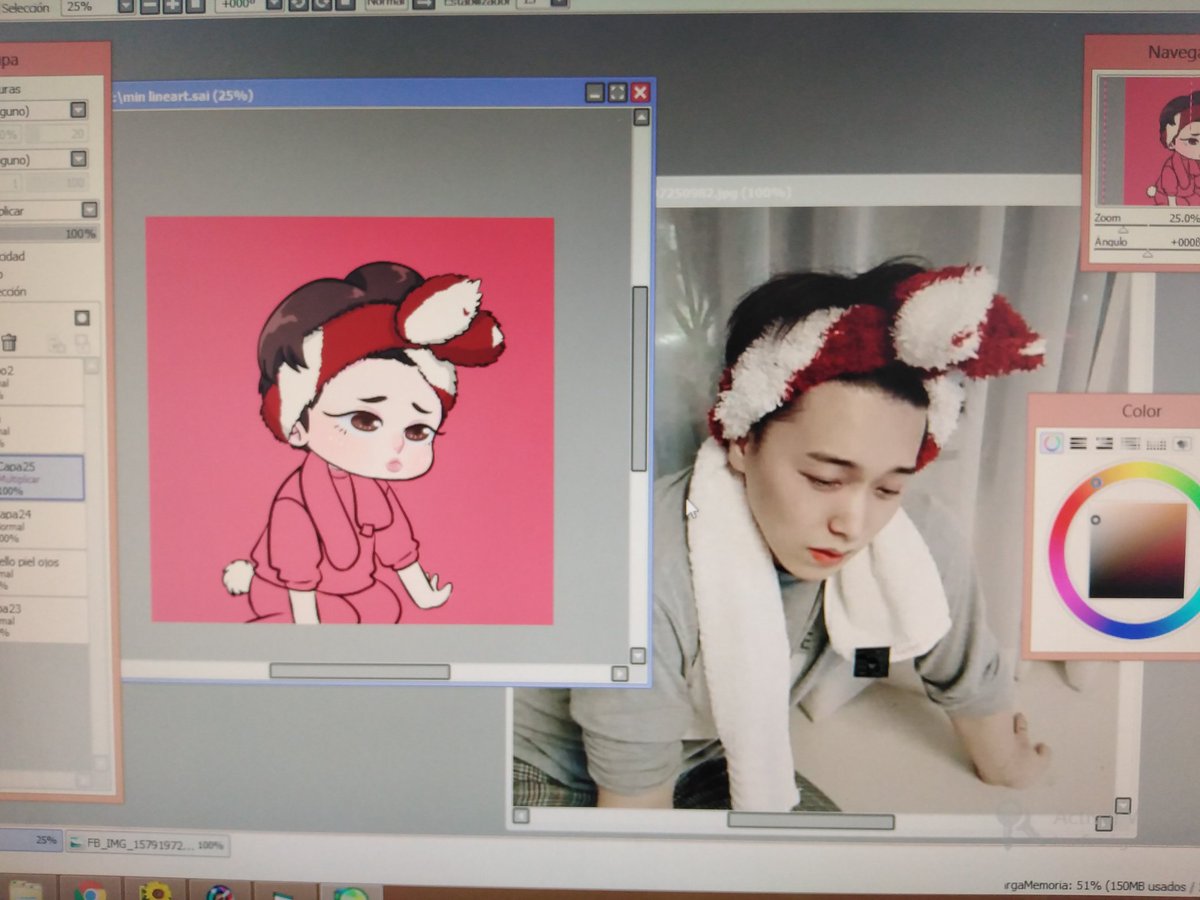Open Chrome from the Windows taskbar
The image size is (1200, 900).
pos(90,891)
